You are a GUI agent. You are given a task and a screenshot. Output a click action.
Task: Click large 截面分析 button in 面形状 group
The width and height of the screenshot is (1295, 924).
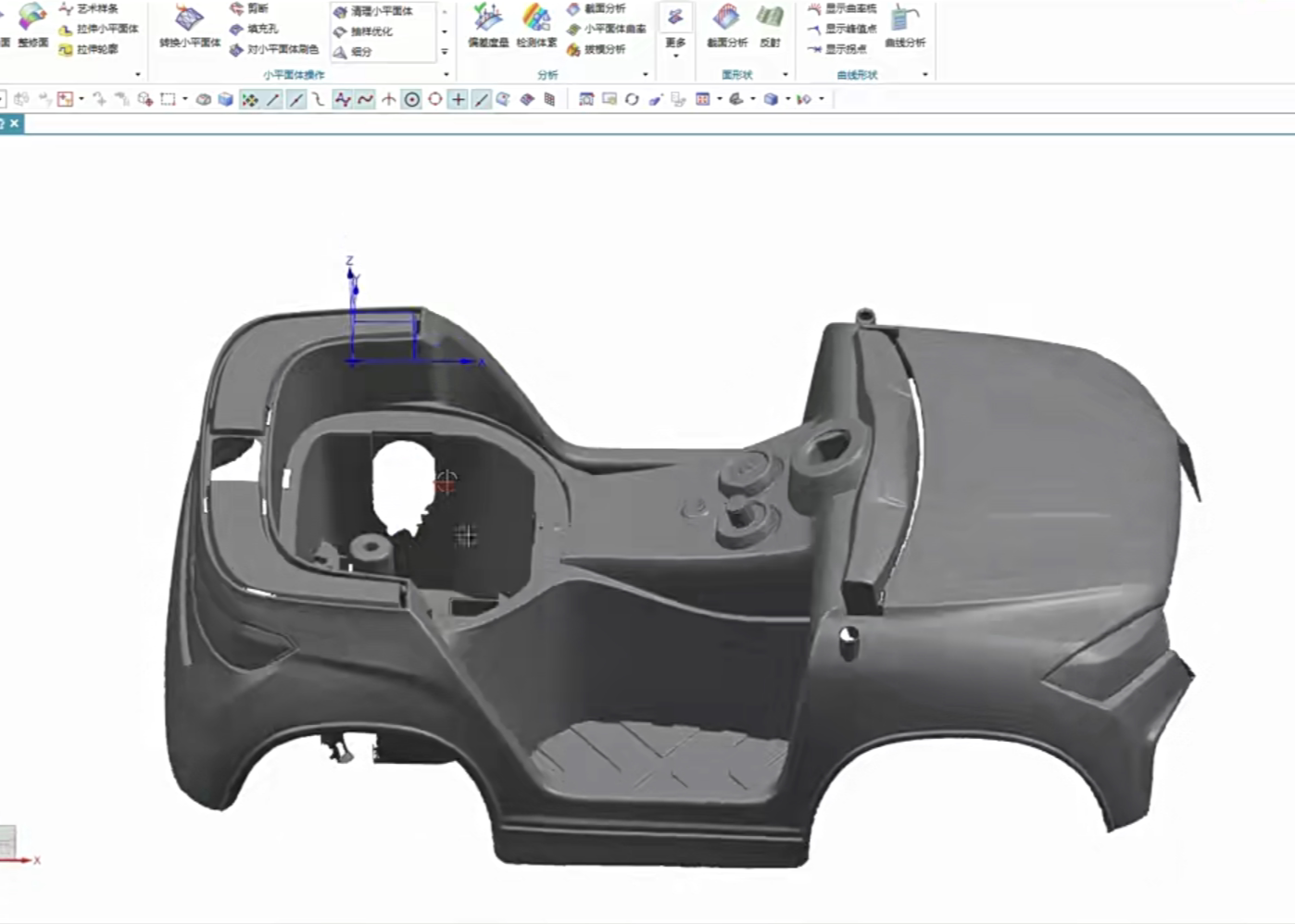click(x=727, y=25)
